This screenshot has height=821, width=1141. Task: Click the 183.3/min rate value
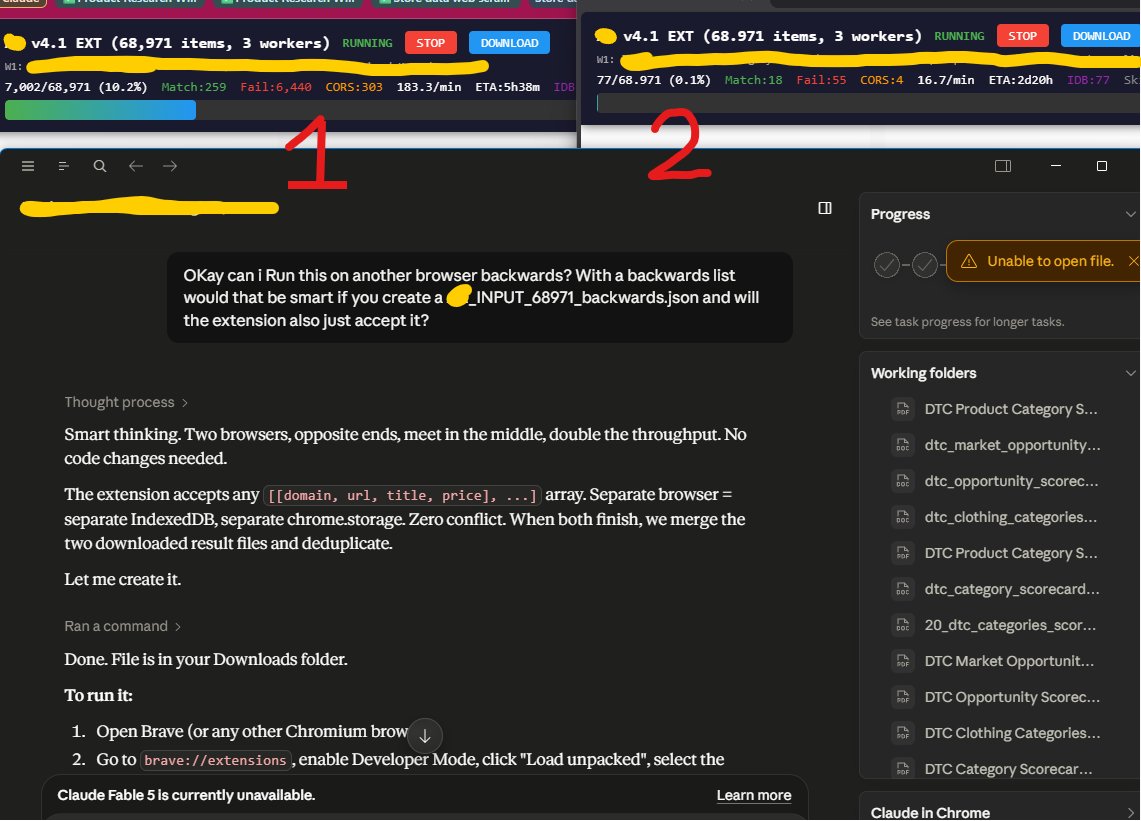coord(429,87)
